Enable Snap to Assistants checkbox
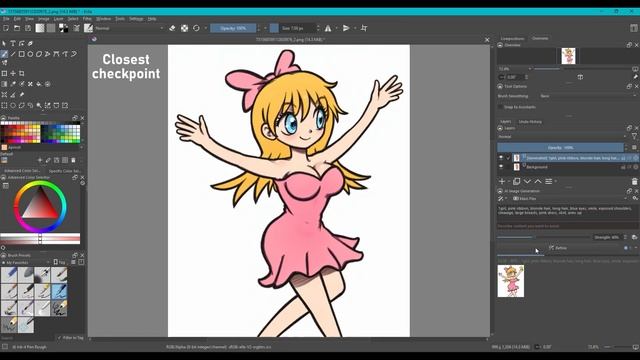The image size is (640, 360). [500, 107]
